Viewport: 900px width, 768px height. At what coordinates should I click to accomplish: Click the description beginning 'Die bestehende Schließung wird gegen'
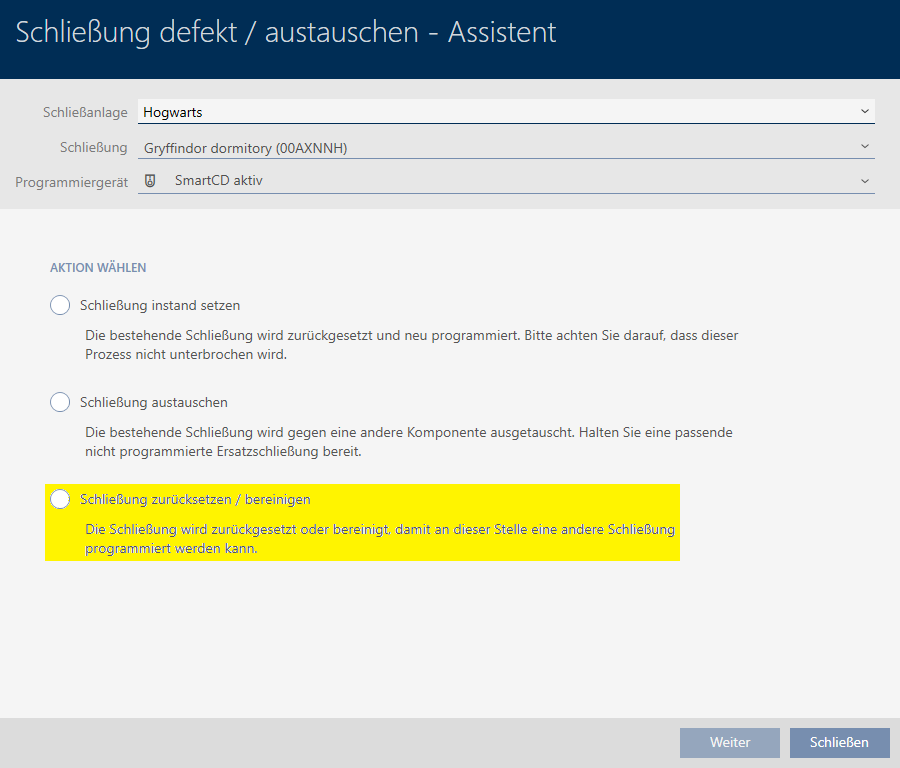(x=411, y=441)
